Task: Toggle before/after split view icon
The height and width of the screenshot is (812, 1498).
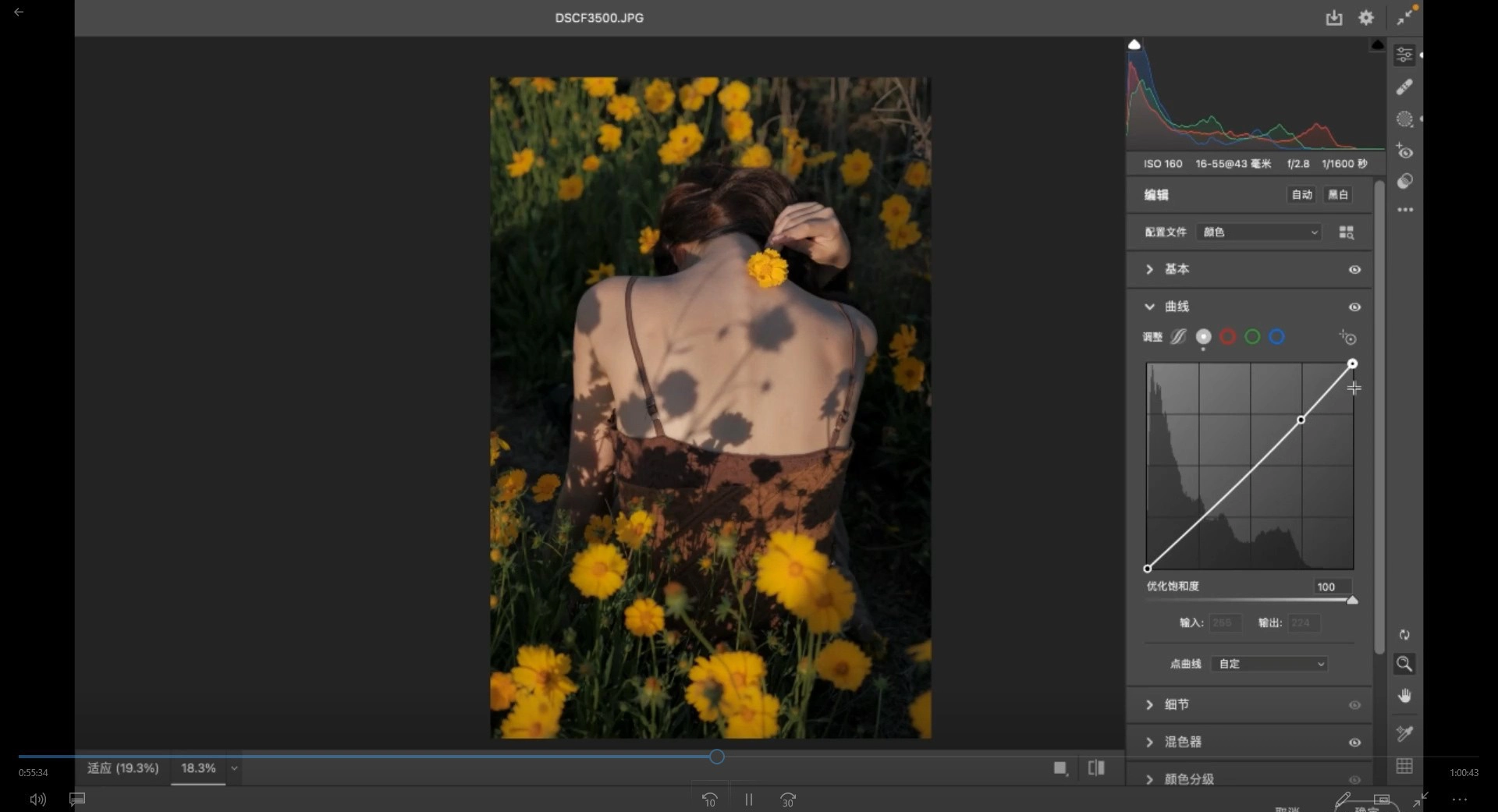Action: [1096, 768]
